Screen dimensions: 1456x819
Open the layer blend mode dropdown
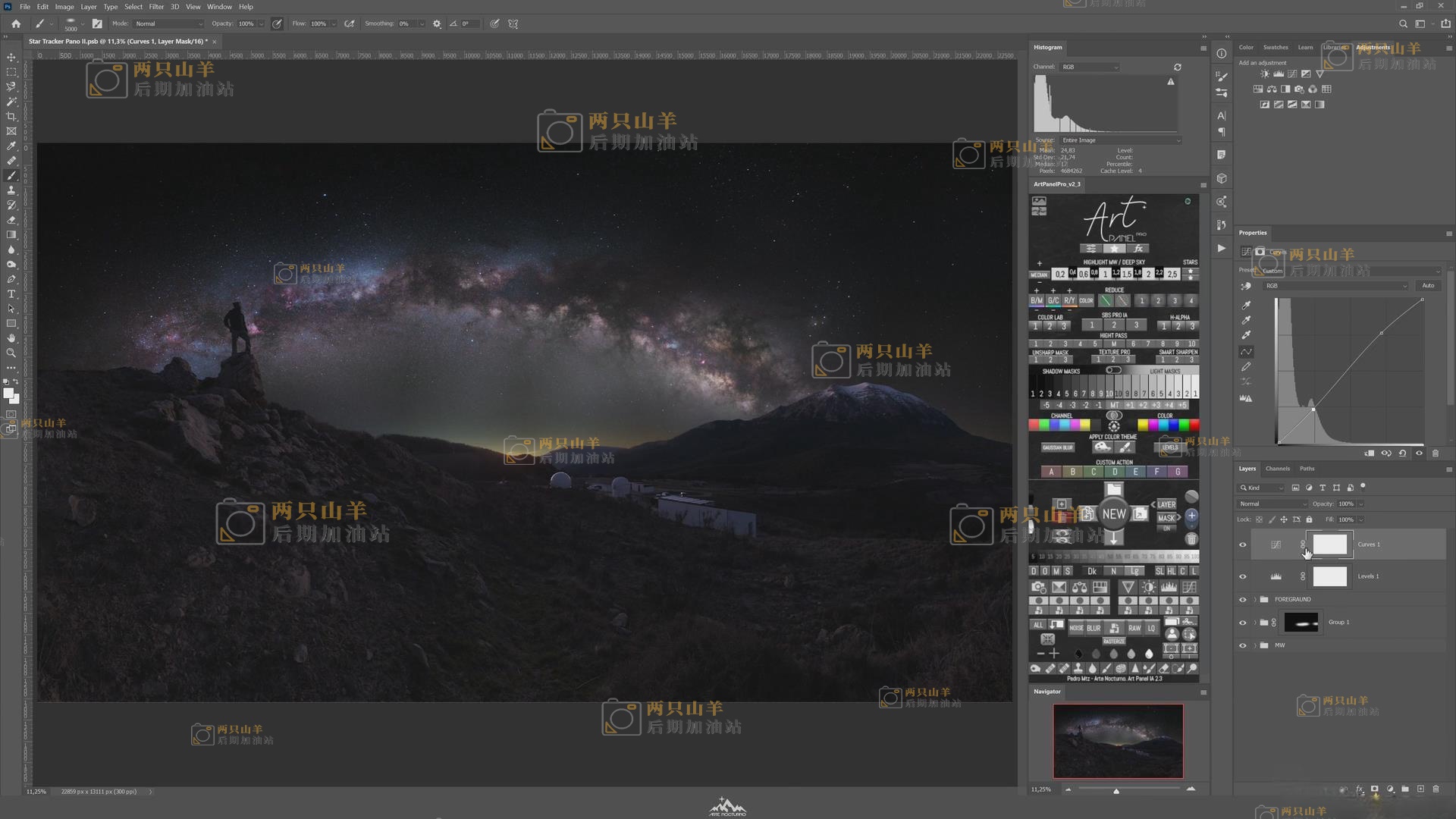[1272, 504]
